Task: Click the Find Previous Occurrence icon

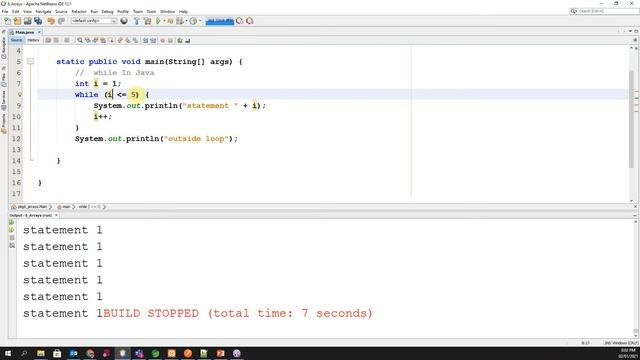Action: tap(87, 40)
